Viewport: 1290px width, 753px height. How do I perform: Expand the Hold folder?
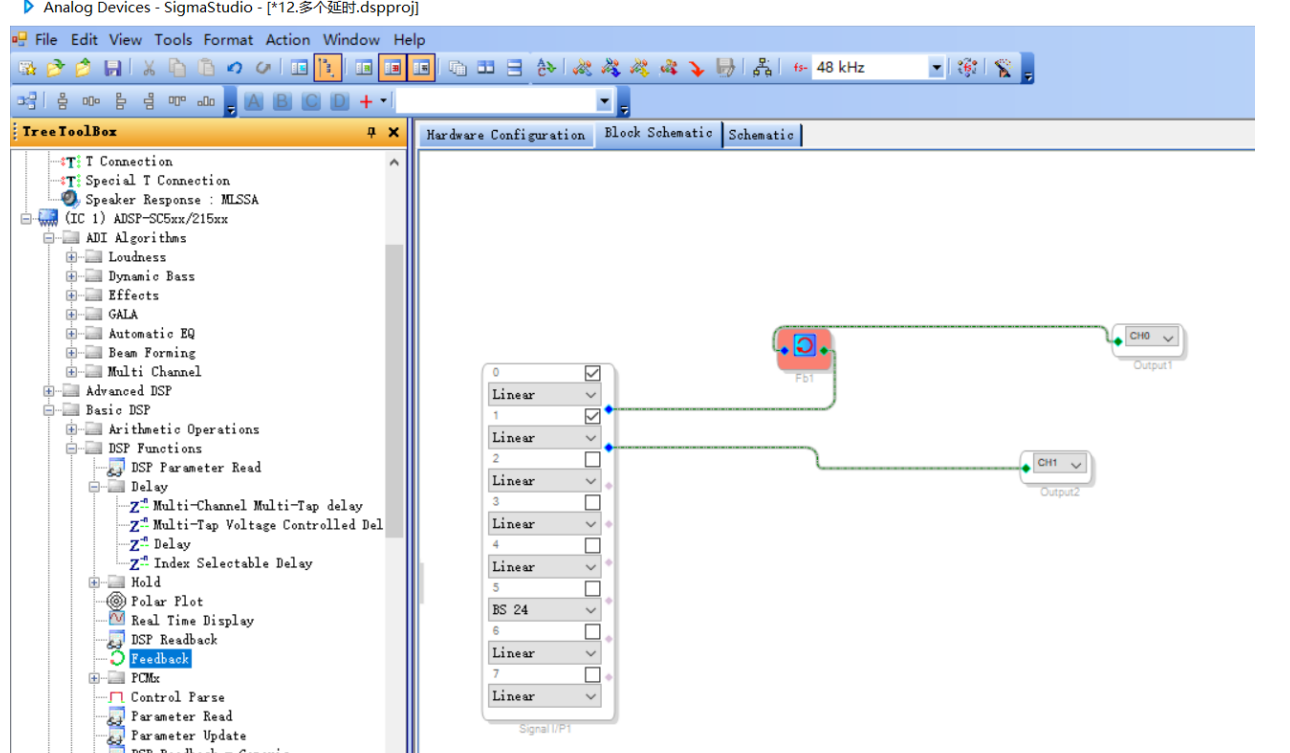pyautogui.click(x=95, y=582)
